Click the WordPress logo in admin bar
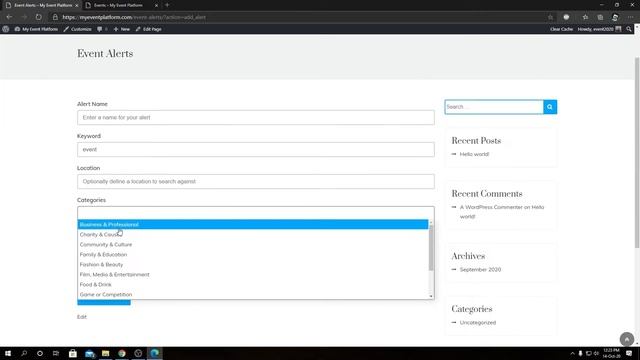Viewport: 640px width, 360px height. (x=6, y=29)
